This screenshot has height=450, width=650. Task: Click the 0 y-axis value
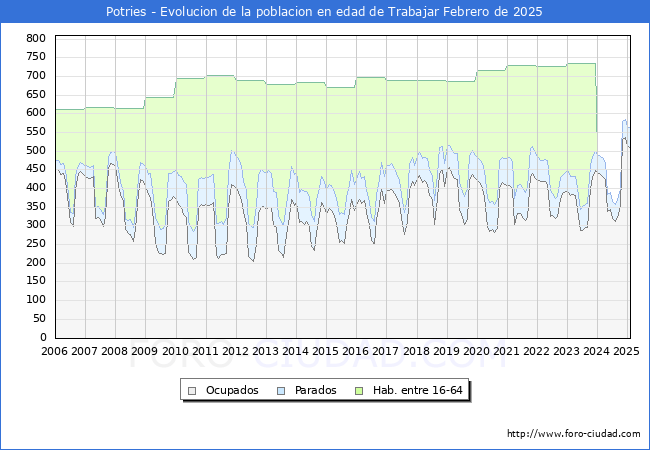(43, 337)
